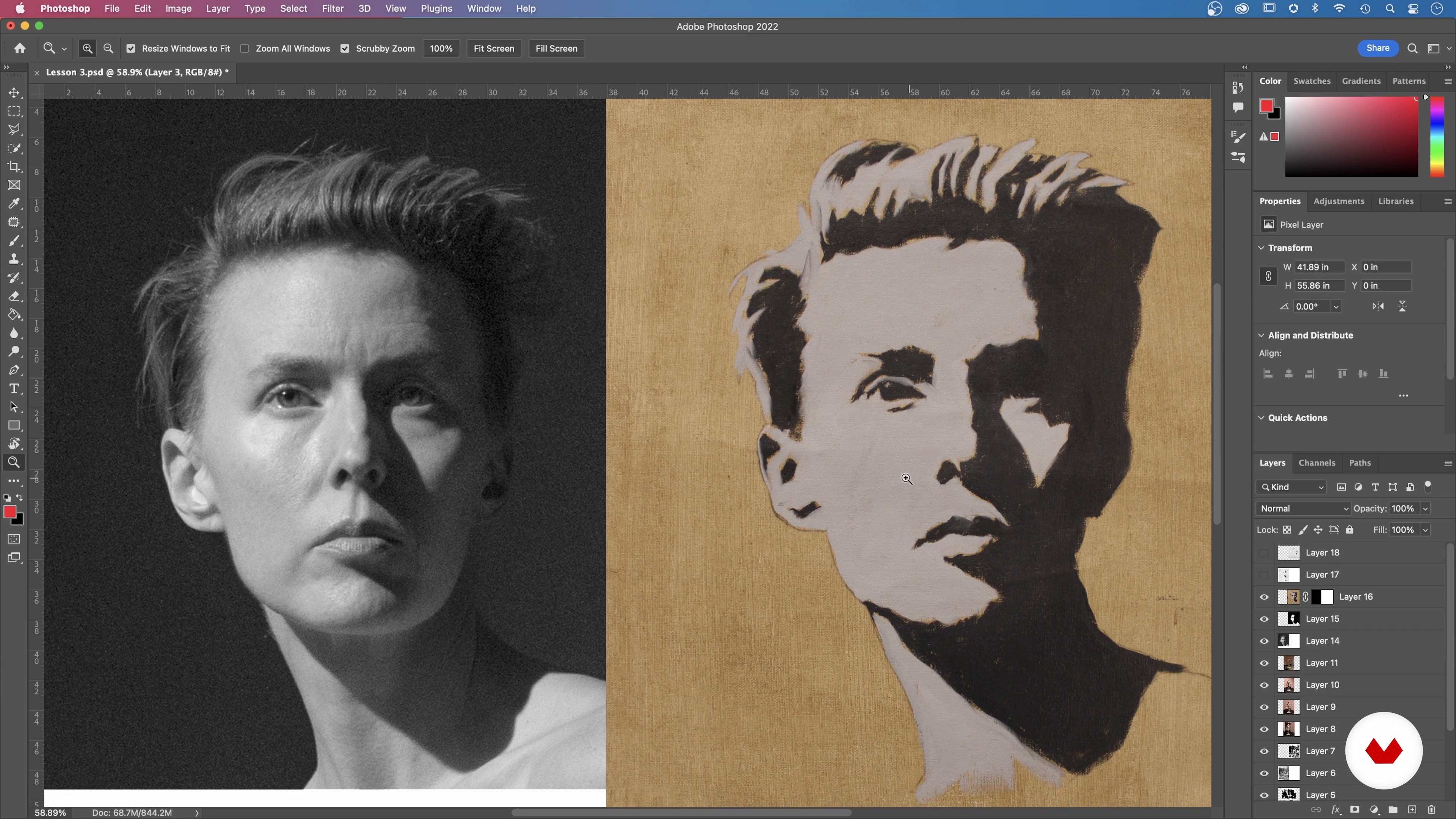Viewport: 1456px width, 819px height.
Task: Open the Filter menu
Action: pos(333,8)
